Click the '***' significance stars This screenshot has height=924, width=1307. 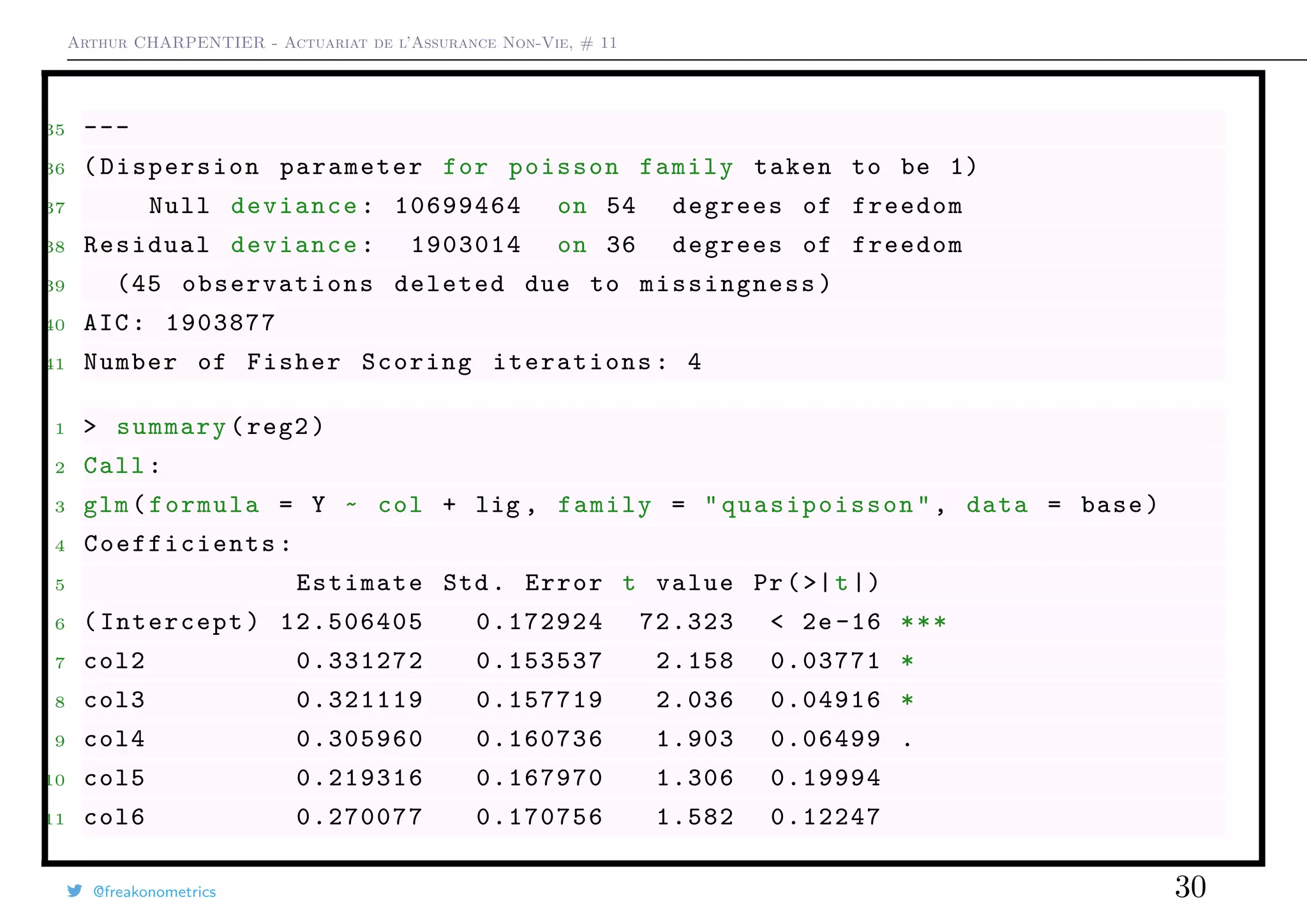(923, 622)
